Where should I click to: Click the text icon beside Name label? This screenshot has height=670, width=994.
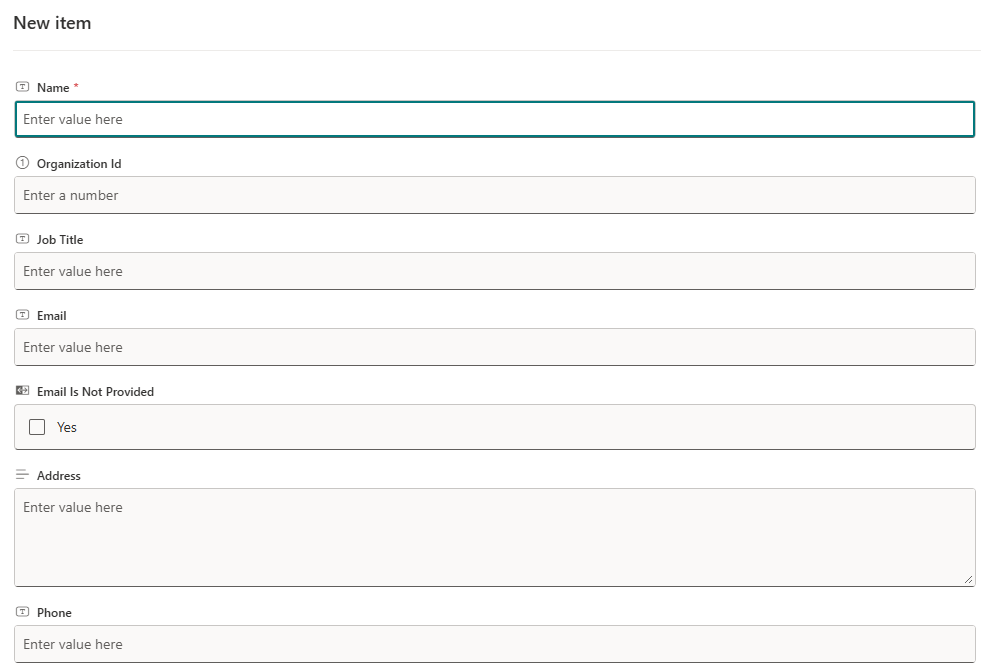23,87
